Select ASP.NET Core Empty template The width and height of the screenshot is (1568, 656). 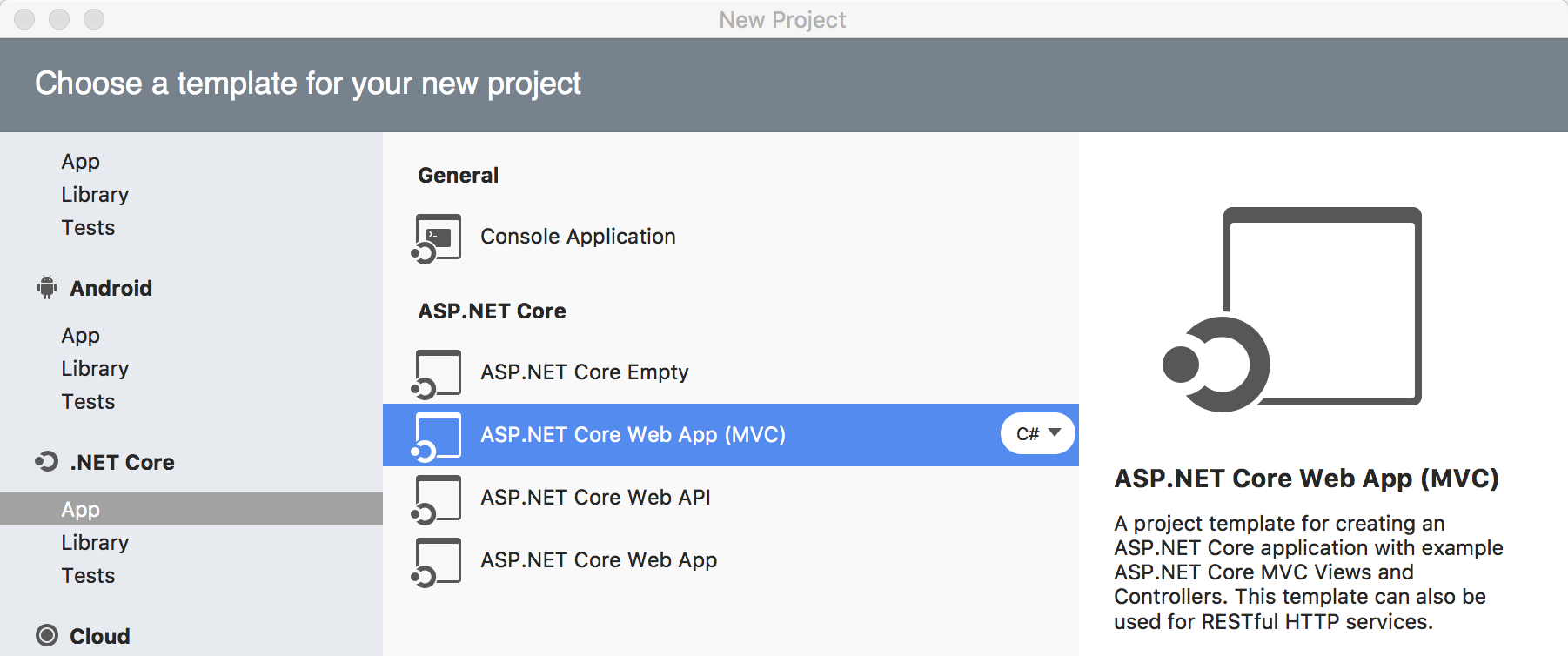[x=731, y=372]
